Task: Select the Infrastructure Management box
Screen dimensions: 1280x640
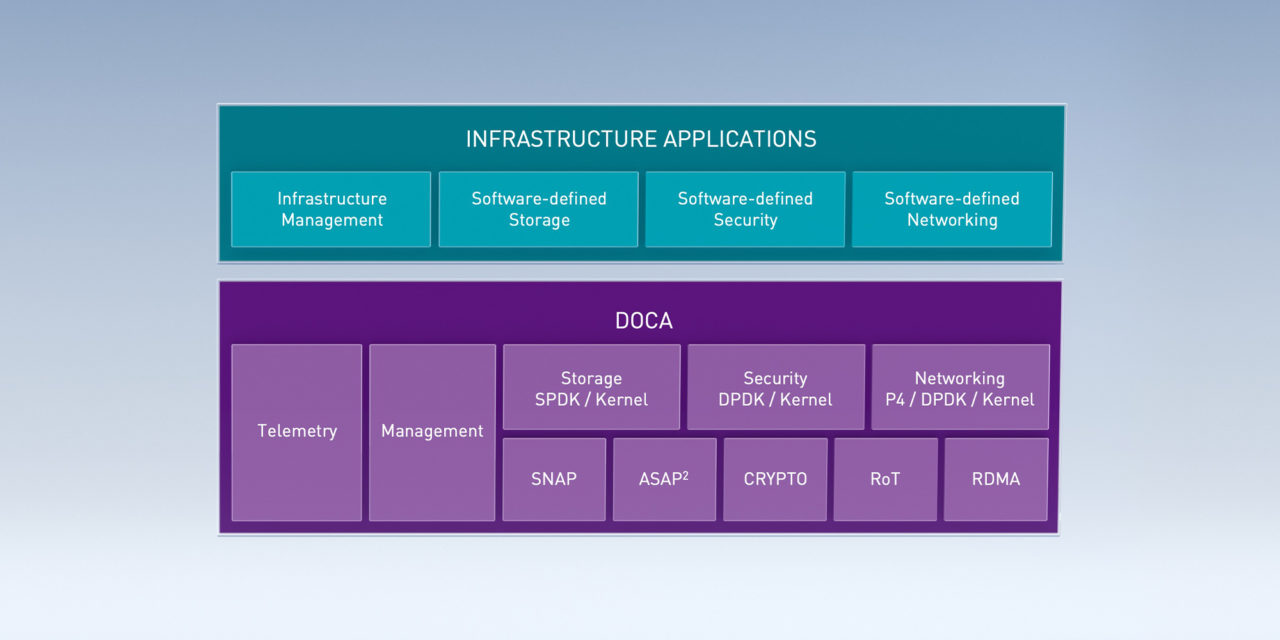Action: pyautogui.click(x=331, y=209)
